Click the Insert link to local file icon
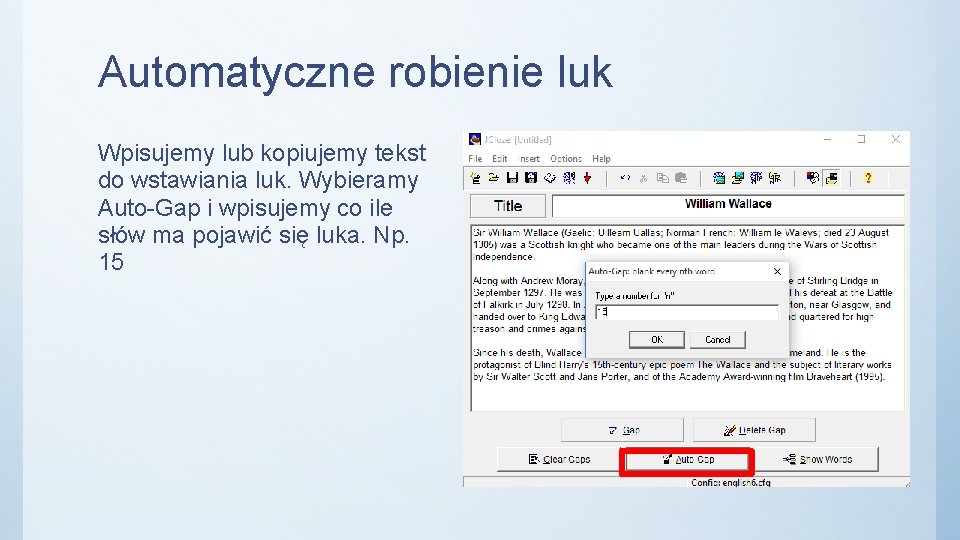The image size is (960, 540). tap(775, 178)
